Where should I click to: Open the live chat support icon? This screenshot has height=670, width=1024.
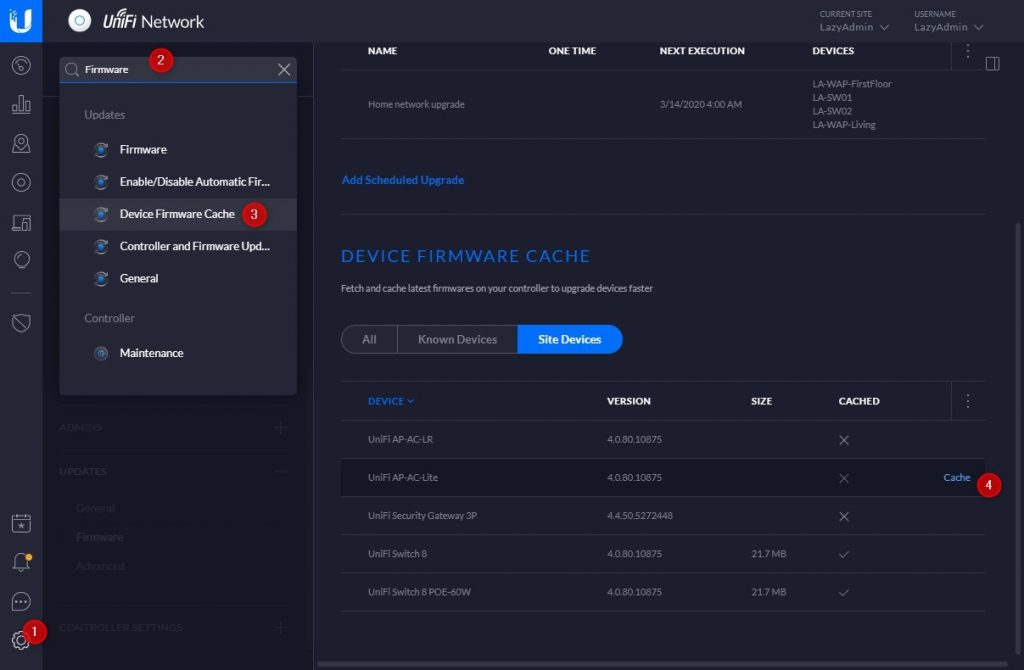pyautogui.click(x=21, y=601)
